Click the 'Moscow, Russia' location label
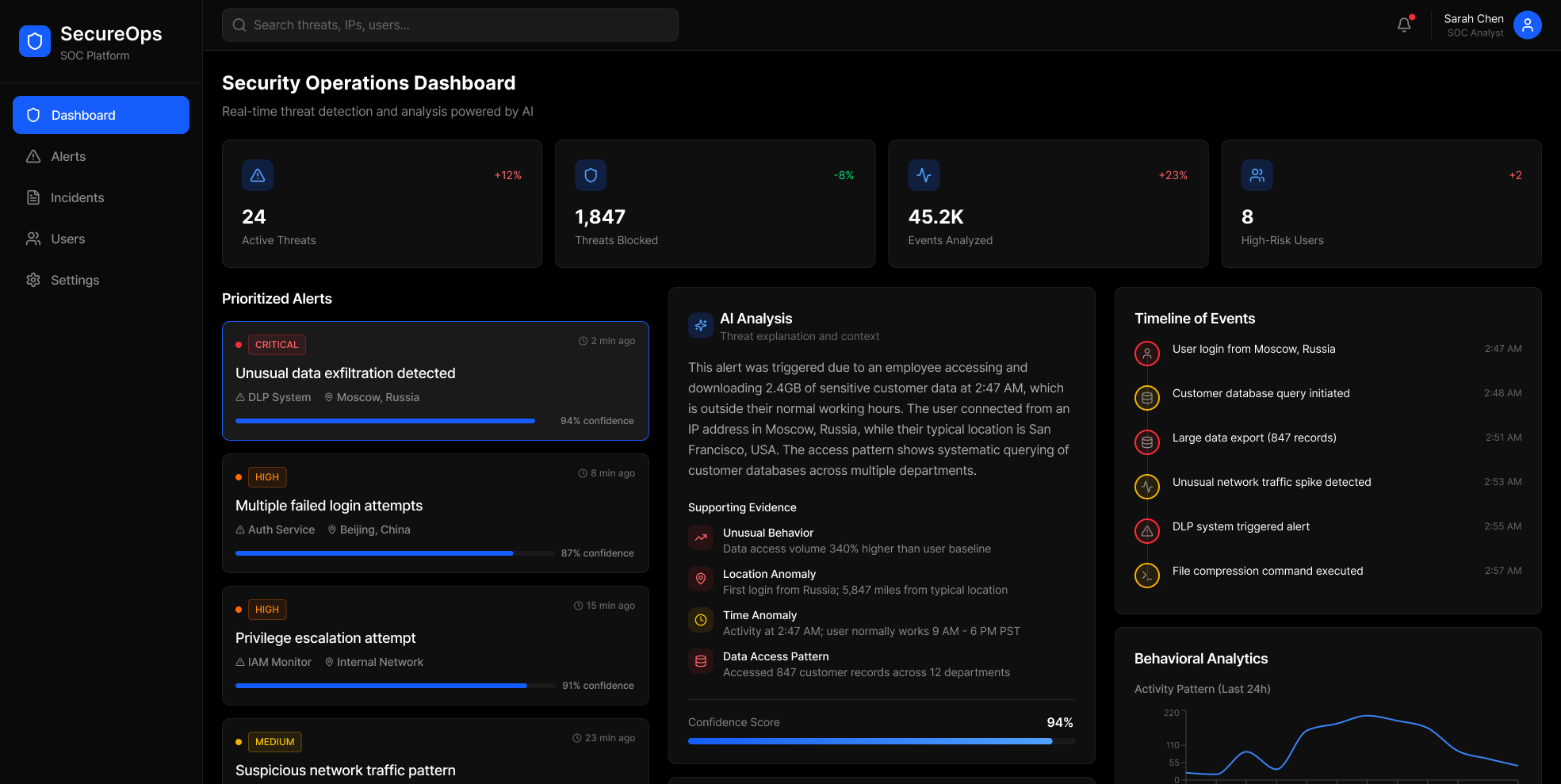 [377, 397]
